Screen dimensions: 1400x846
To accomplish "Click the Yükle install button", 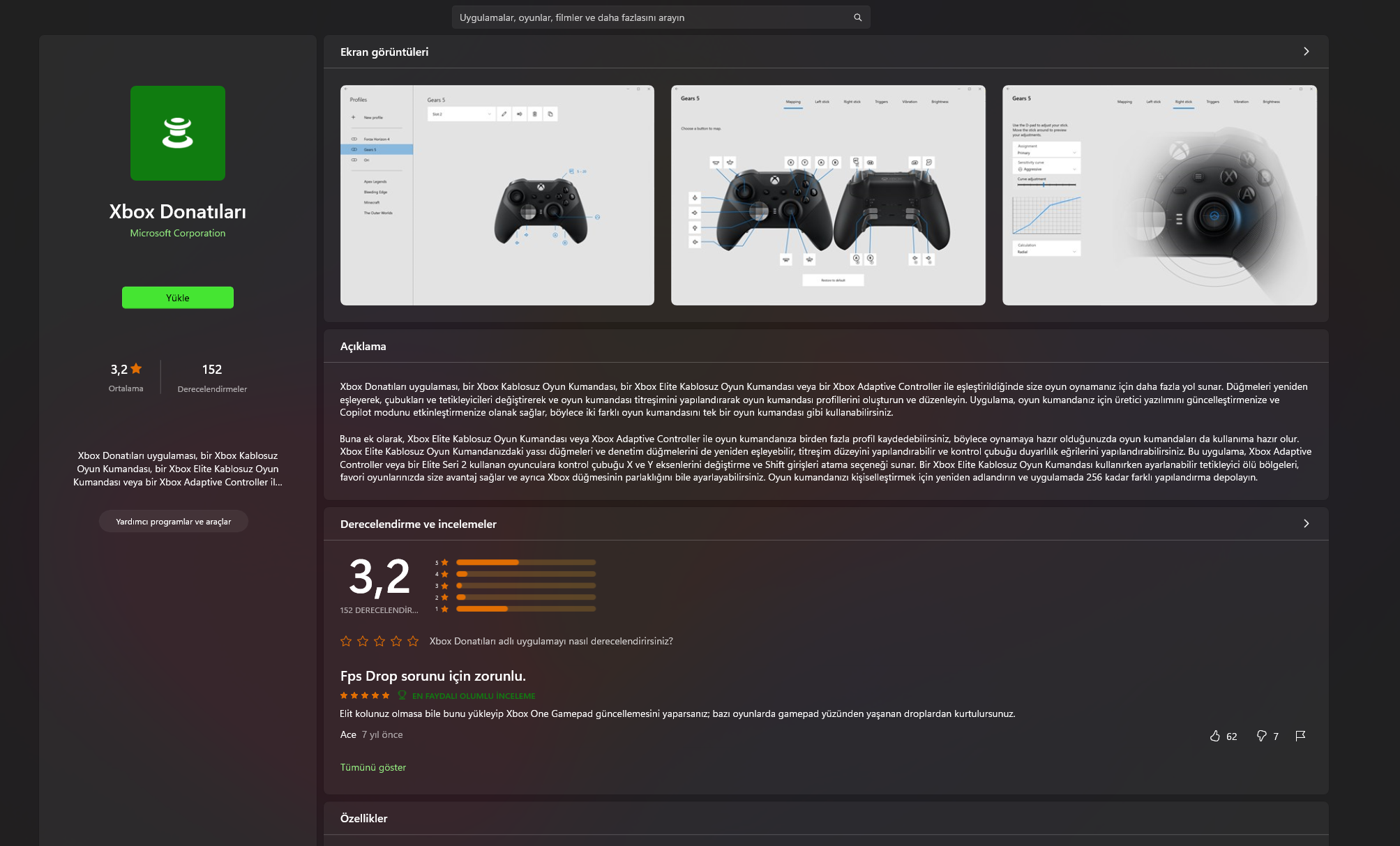I will [178, 298].
